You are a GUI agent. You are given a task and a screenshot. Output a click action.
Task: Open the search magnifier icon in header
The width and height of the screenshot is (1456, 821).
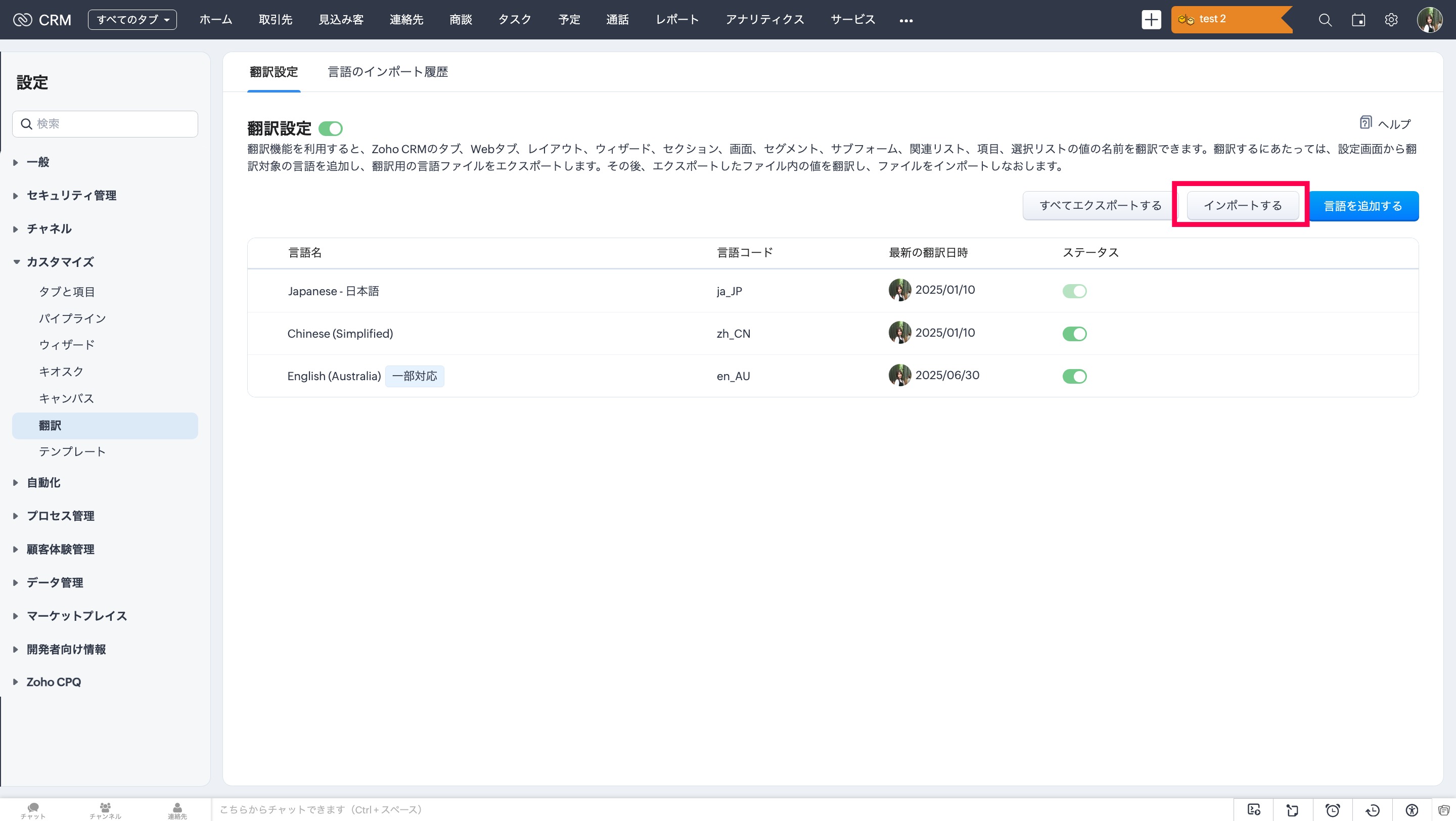click(1325, 20)
